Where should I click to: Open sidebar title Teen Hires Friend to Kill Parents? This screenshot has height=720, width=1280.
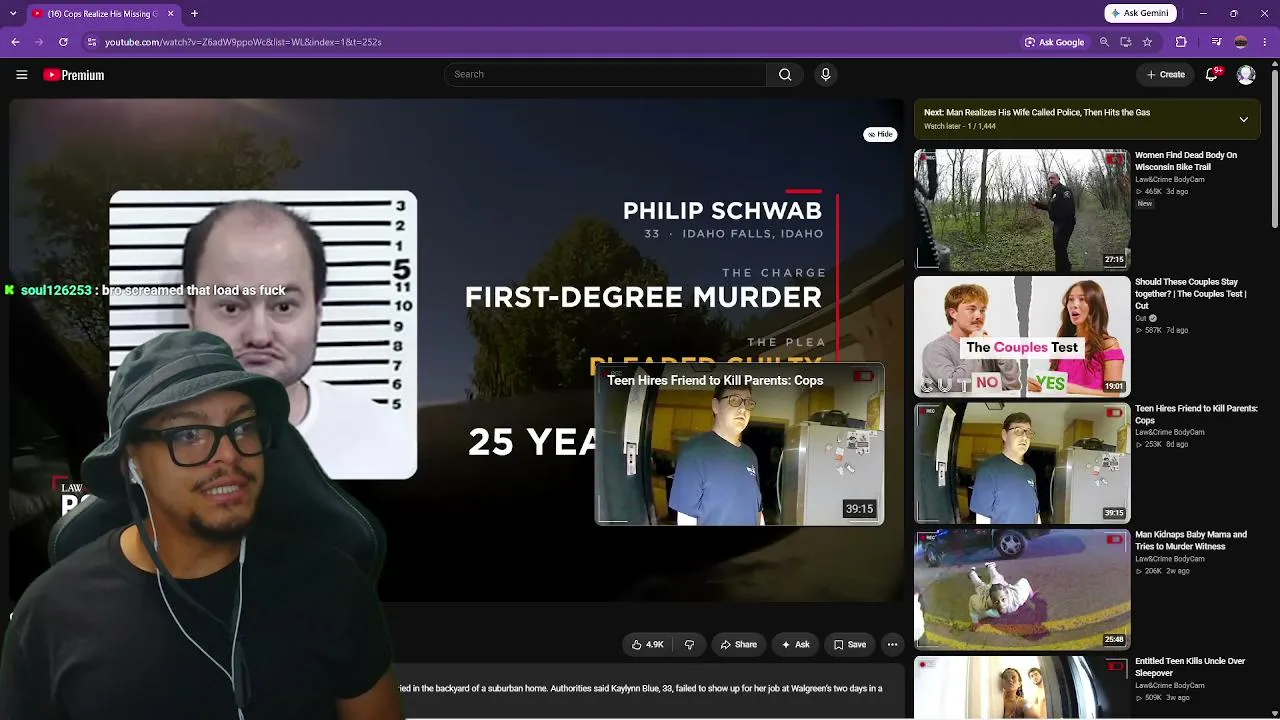click(x=1196, y=414)
